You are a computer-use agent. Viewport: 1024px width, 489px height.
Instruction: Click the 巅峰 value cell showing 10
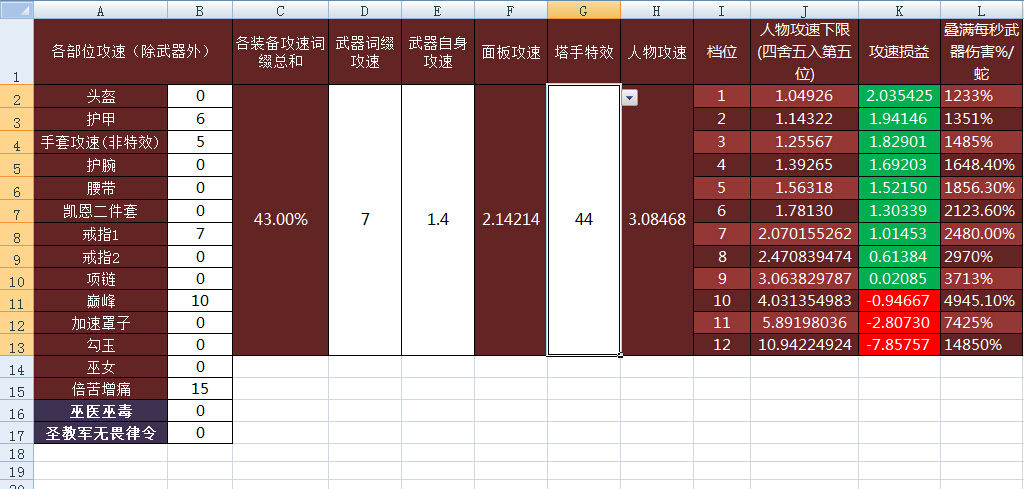tap(200, 301)
